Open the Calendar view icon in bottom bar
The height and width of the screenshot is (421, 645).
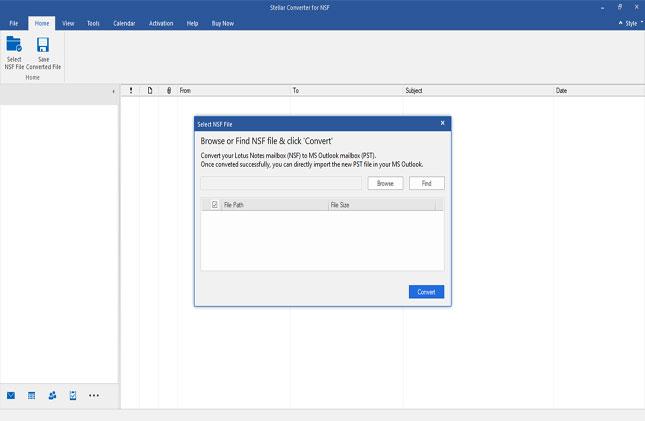(32, 396)
